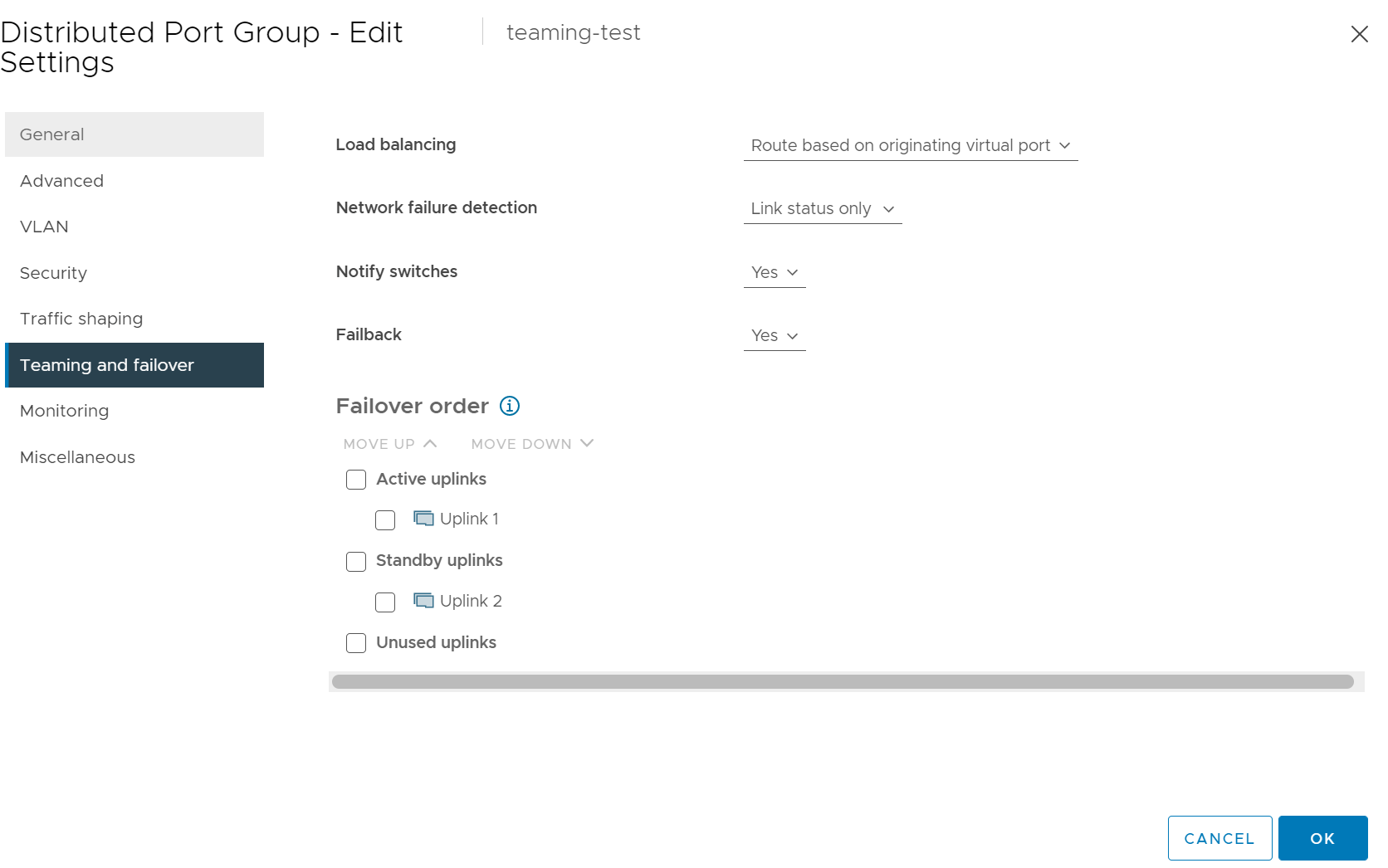Confirm settings with the OK button
Image resolution: width=1388 pixels, height=868 pixels.
click(1322, 838)
